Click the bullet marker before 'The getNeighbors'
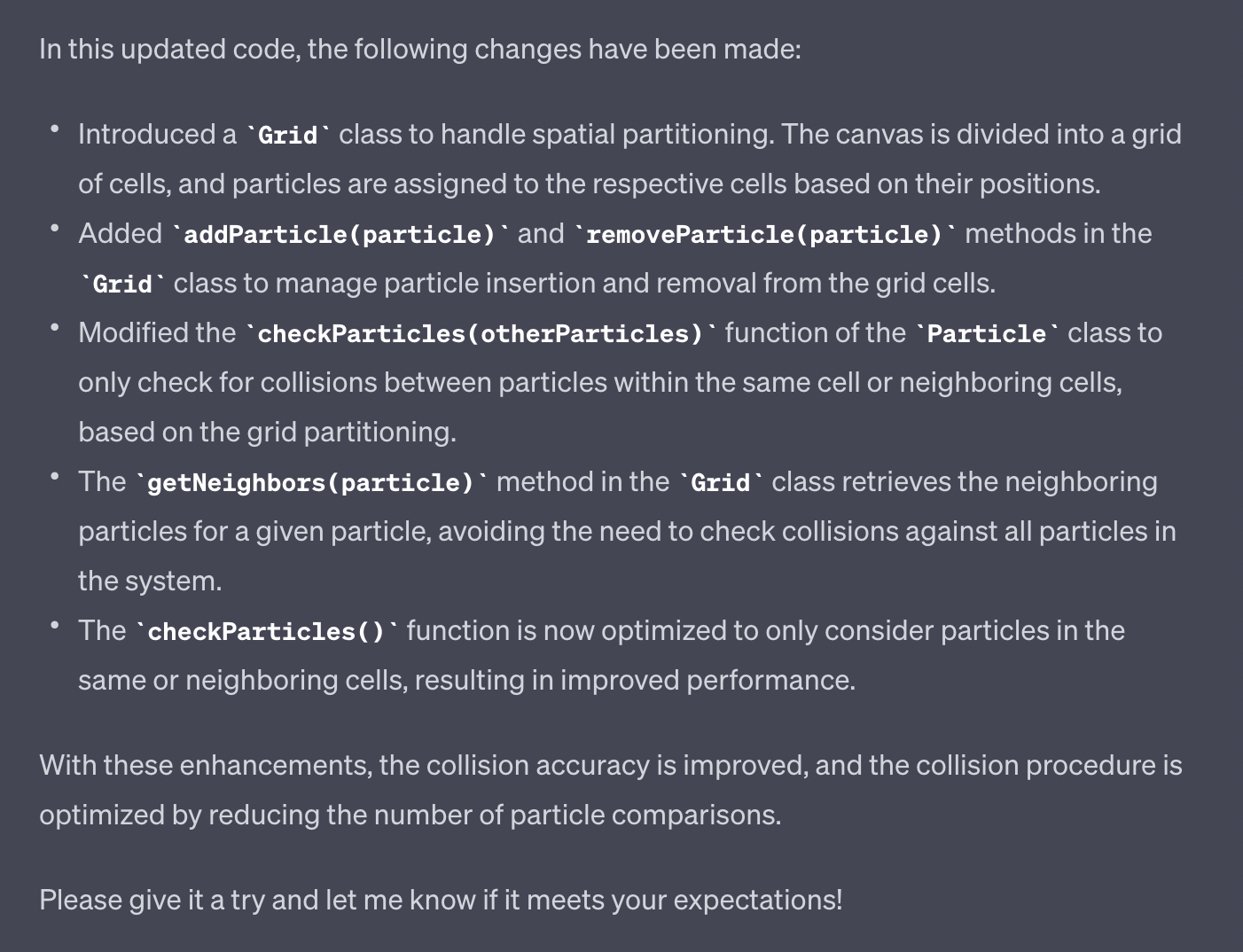 55,479
